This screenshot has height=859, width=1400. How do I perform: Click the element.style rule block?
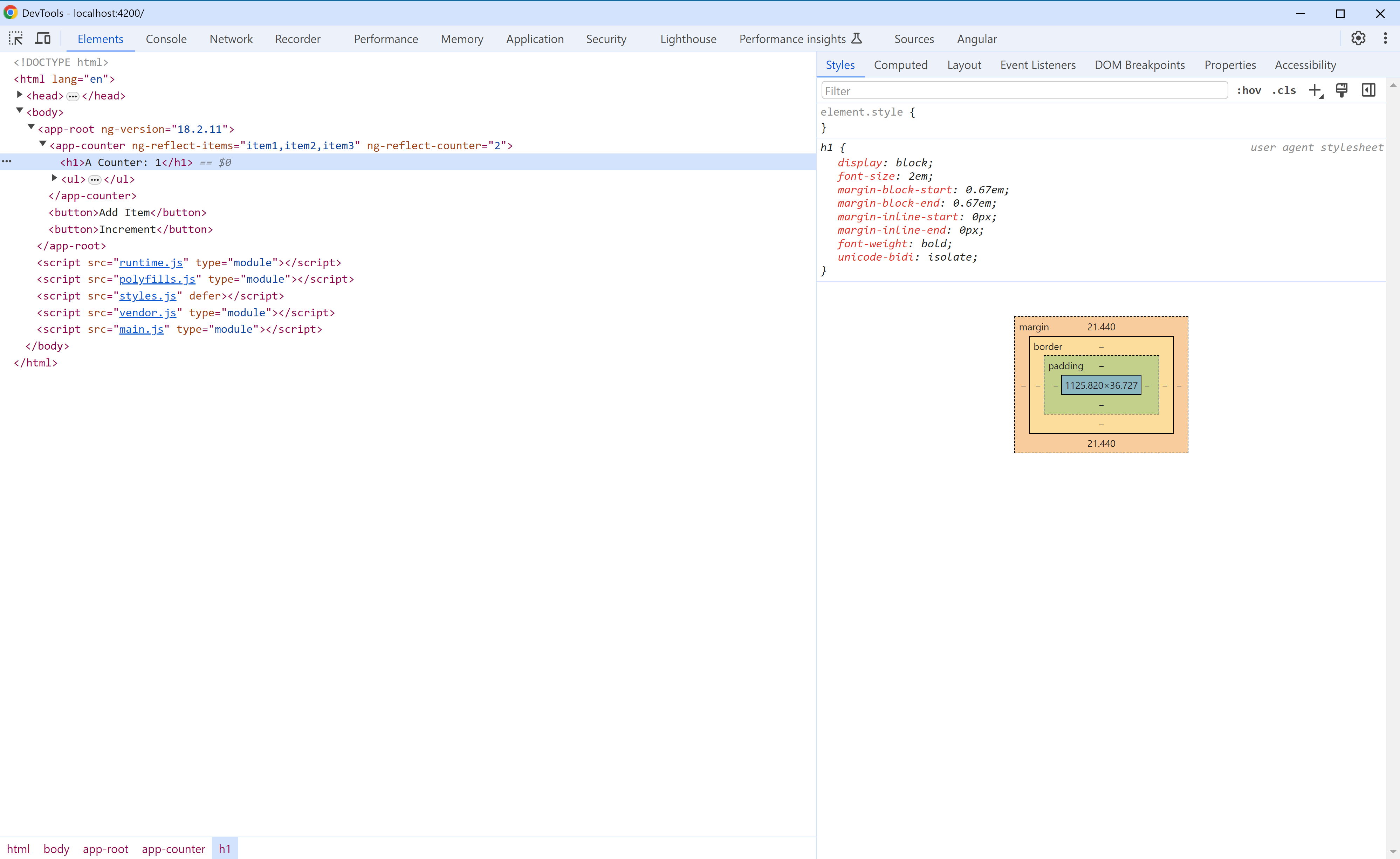point(1100,120)
